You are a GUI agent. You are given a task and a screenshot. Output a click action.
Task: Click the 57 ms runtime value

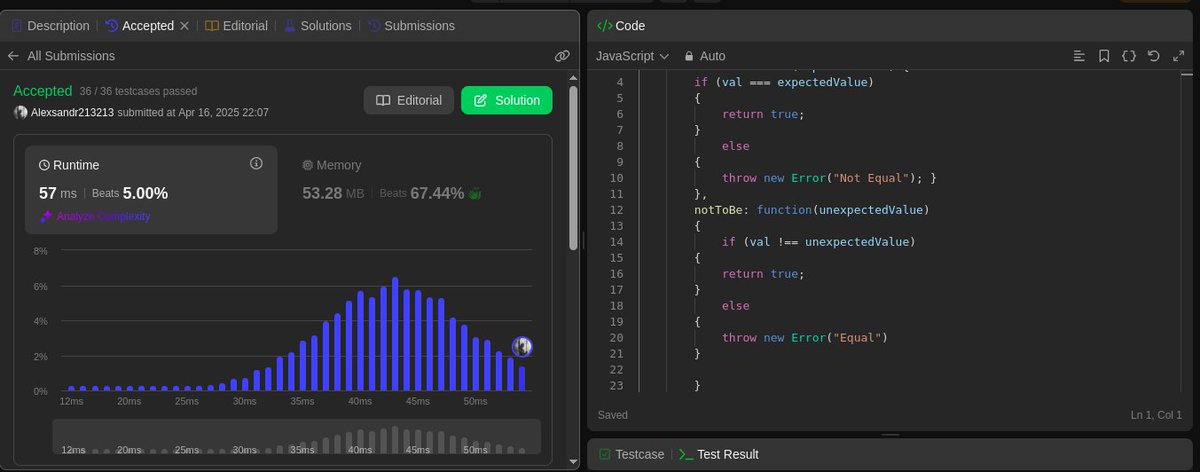tap(57, 193)
